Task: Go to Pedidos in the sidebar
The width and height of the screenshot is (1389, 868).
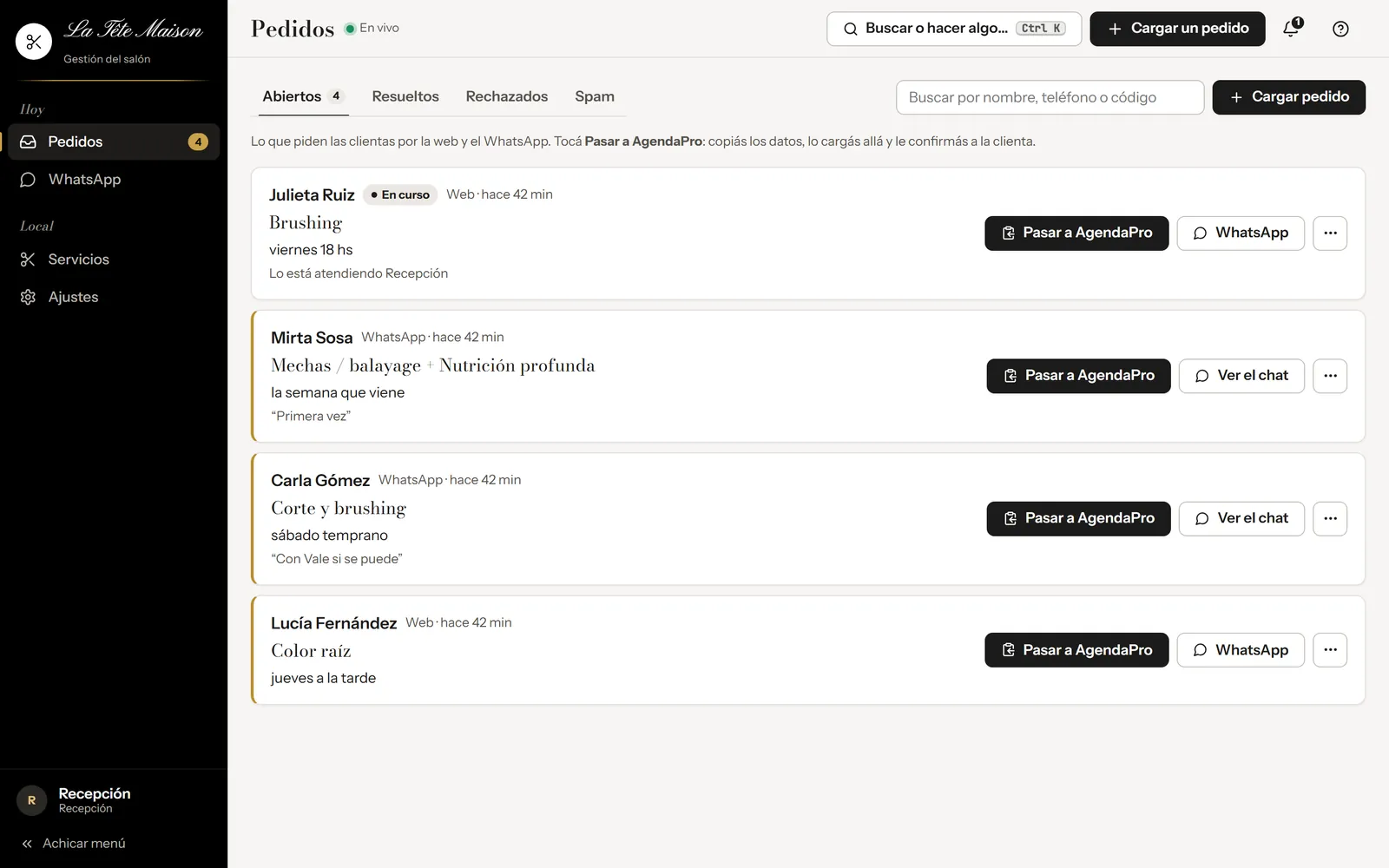Action: [x=114, y=141]
